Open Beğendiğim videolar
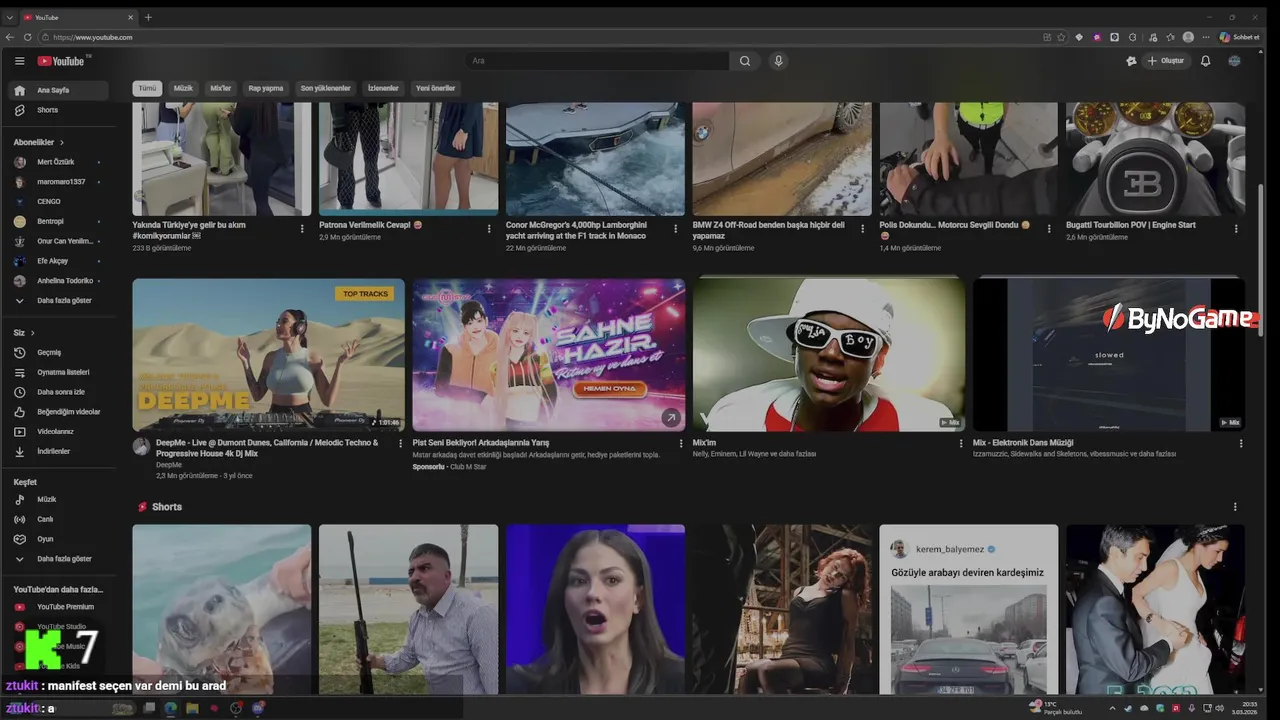This screenshot has width=1280, height=720. tap(58, 412)
